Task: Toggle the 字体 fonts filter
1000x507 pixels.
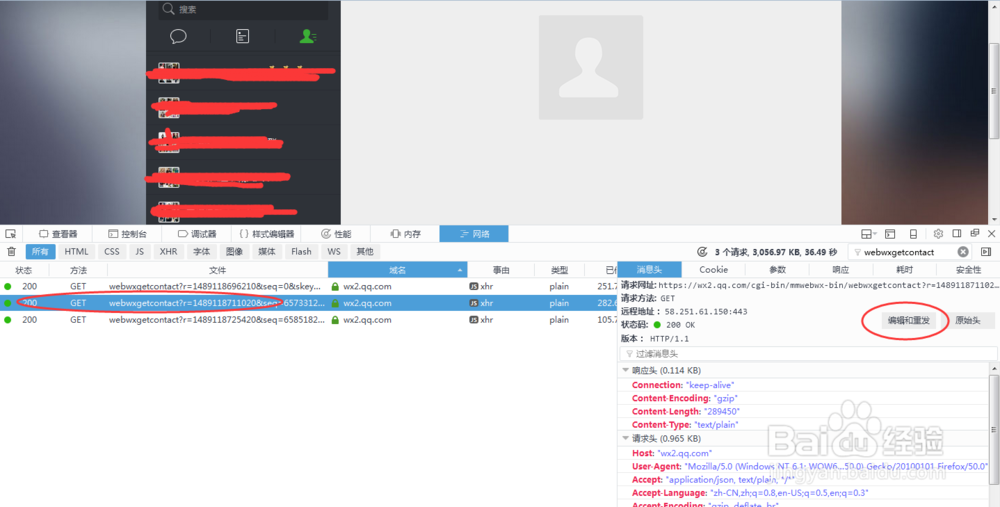Action: click(x=202, y=251)
